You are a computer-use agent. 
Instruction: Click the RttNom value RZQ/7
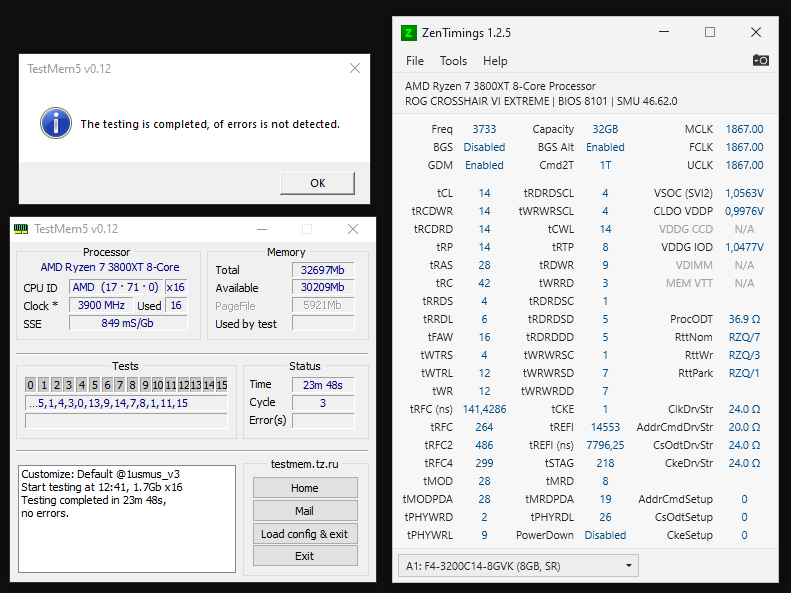pos(744,337)
